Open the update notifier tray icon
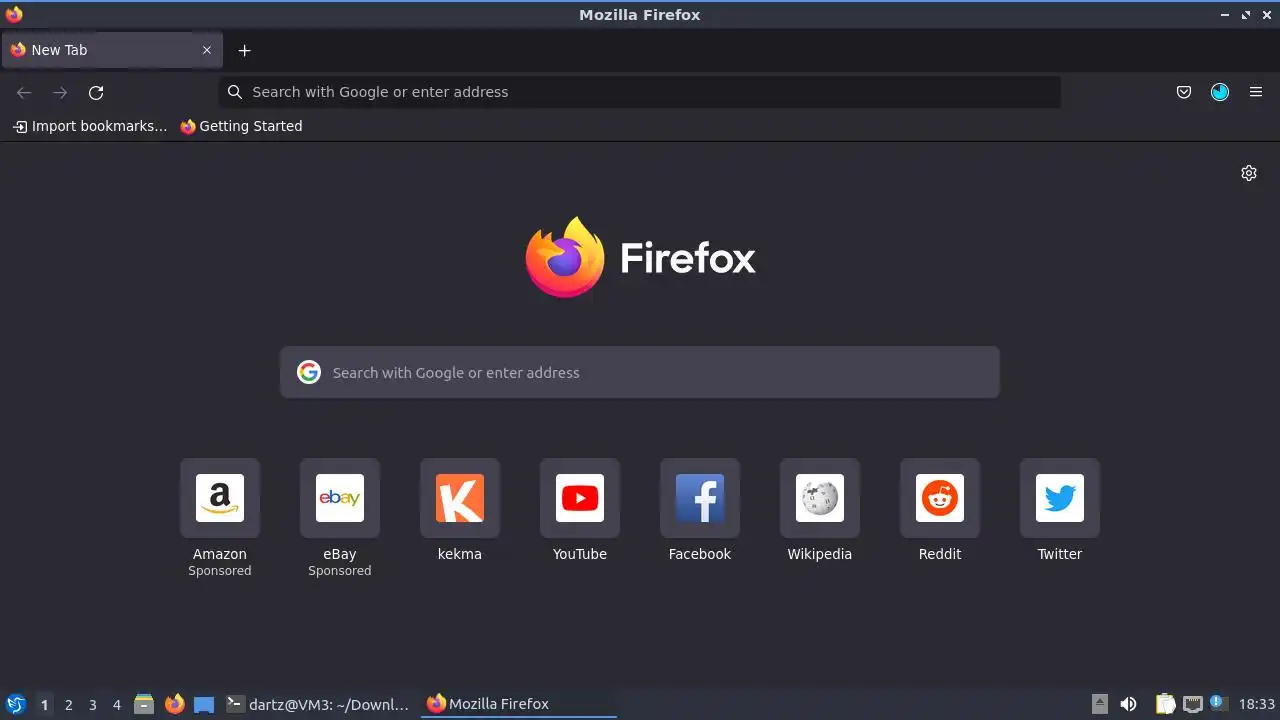Image resolution: width=1280 pixels, height=720 pixels. 1218,703
